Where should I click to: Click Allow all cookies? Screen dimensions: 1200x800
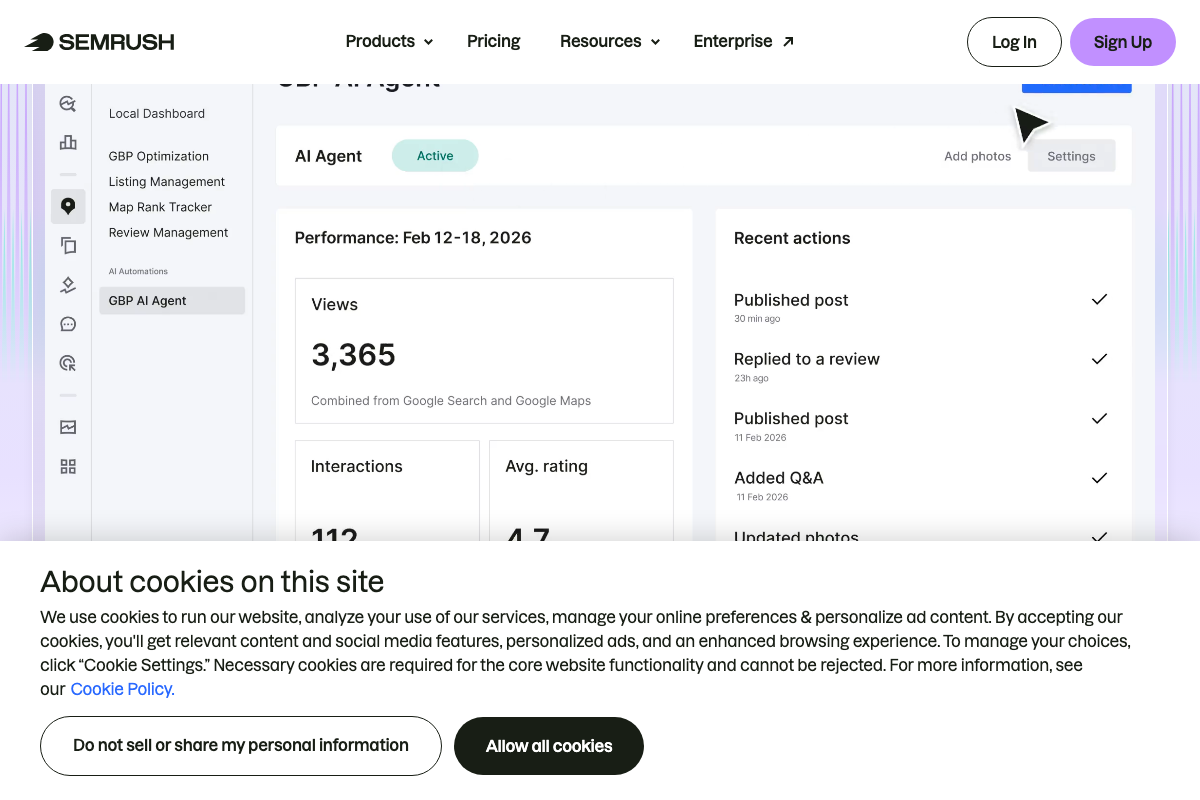pyautogui.click(x=549, y=746)
